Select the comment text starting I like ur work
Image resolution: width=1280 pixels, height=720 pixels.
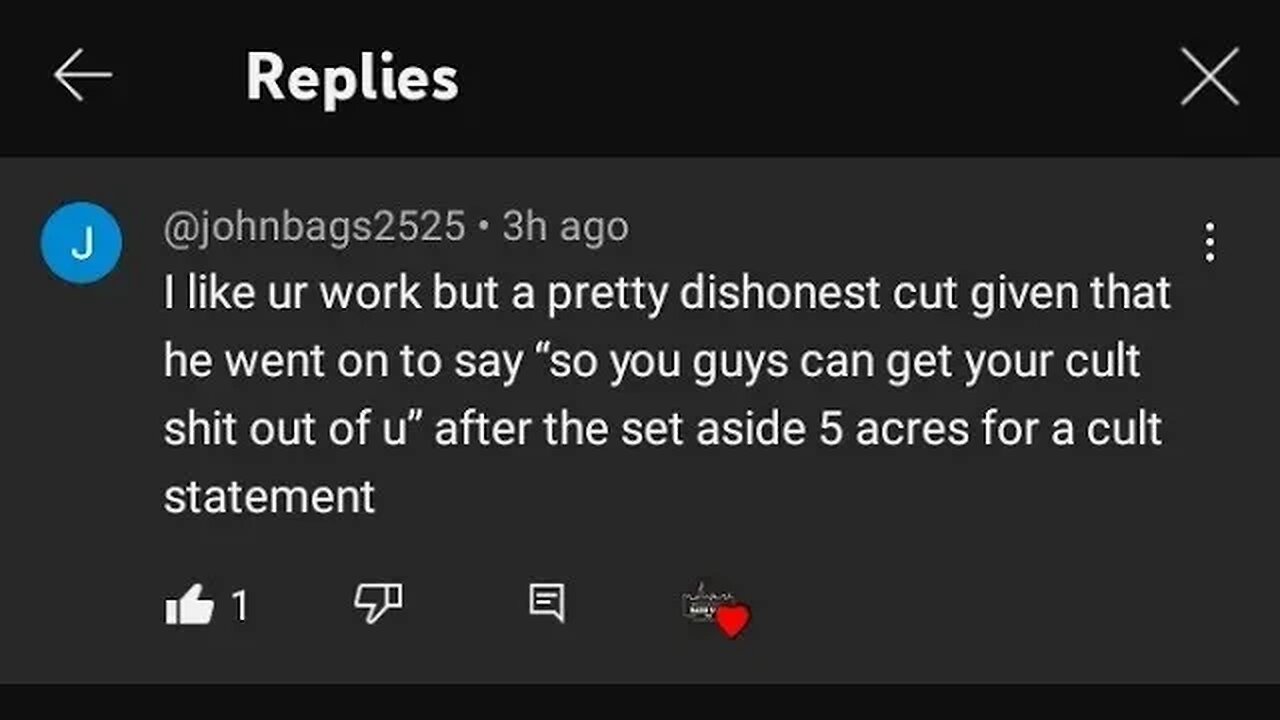(x=666, y=394)
